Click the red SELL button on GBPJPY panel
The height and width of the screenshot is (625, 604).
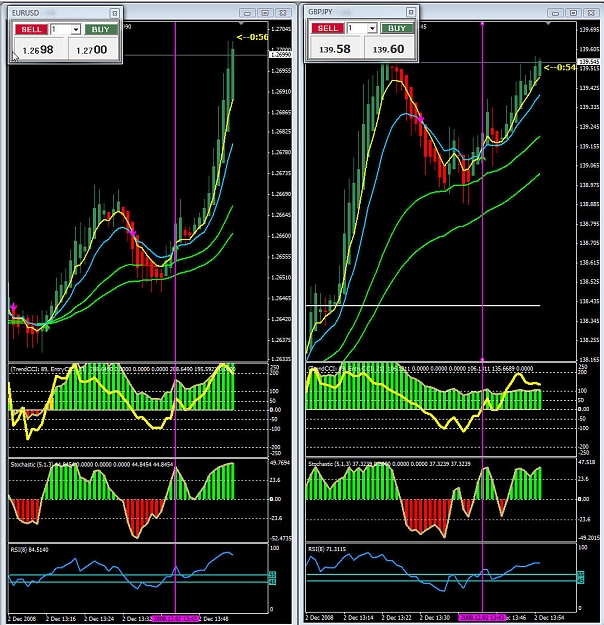(x=328, y=28)
